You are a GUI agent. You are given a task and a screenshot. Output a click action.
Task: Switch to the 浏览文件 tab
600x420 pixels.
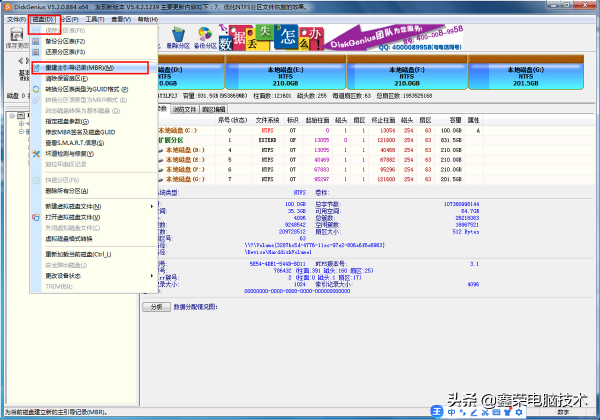tap(186, 107)
